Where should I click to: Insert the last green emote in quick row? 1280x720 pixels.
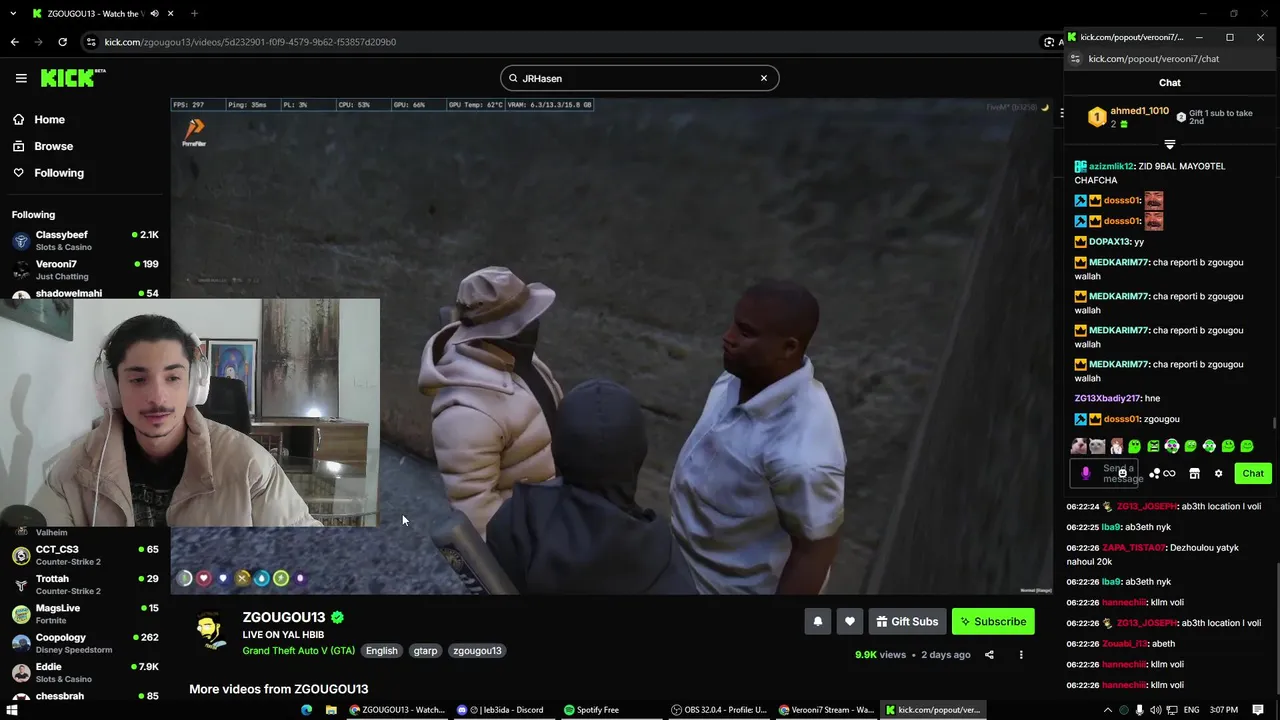tap(1247, 446)
